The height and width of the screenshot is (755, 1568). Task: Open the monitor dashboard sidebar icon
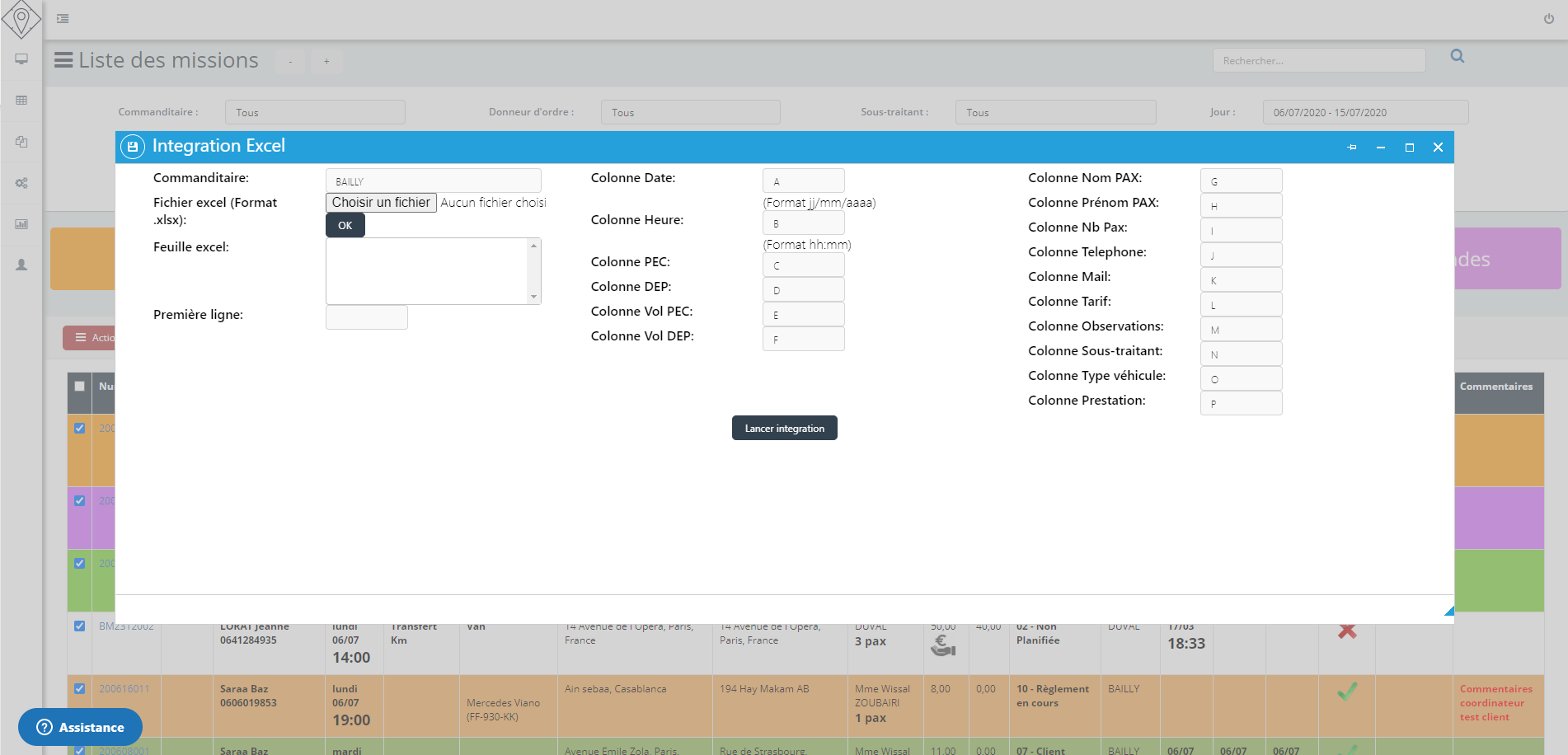(21, 59)
